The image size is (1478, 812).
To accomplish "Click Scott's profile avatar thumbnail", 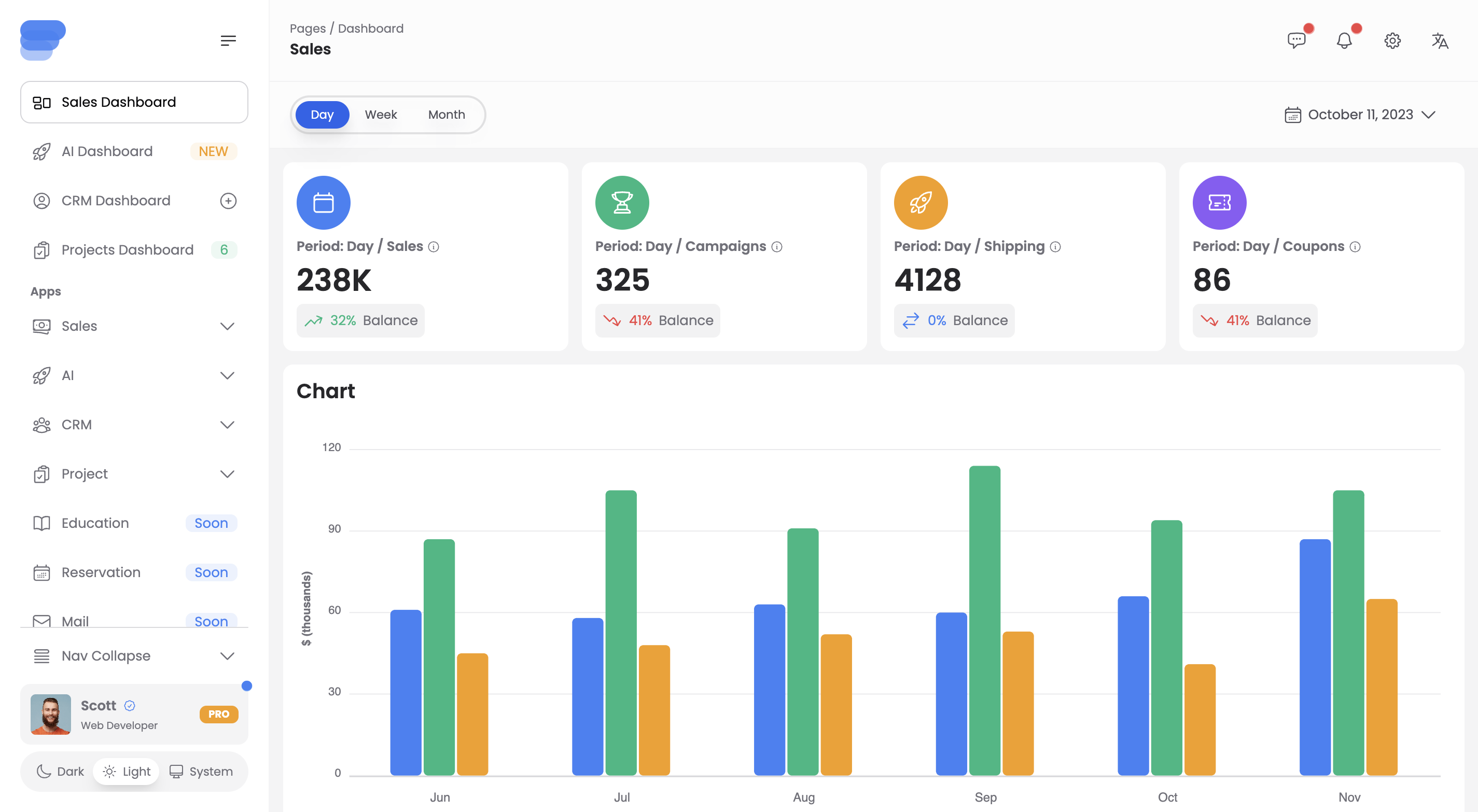I will (x=50, y=715).
